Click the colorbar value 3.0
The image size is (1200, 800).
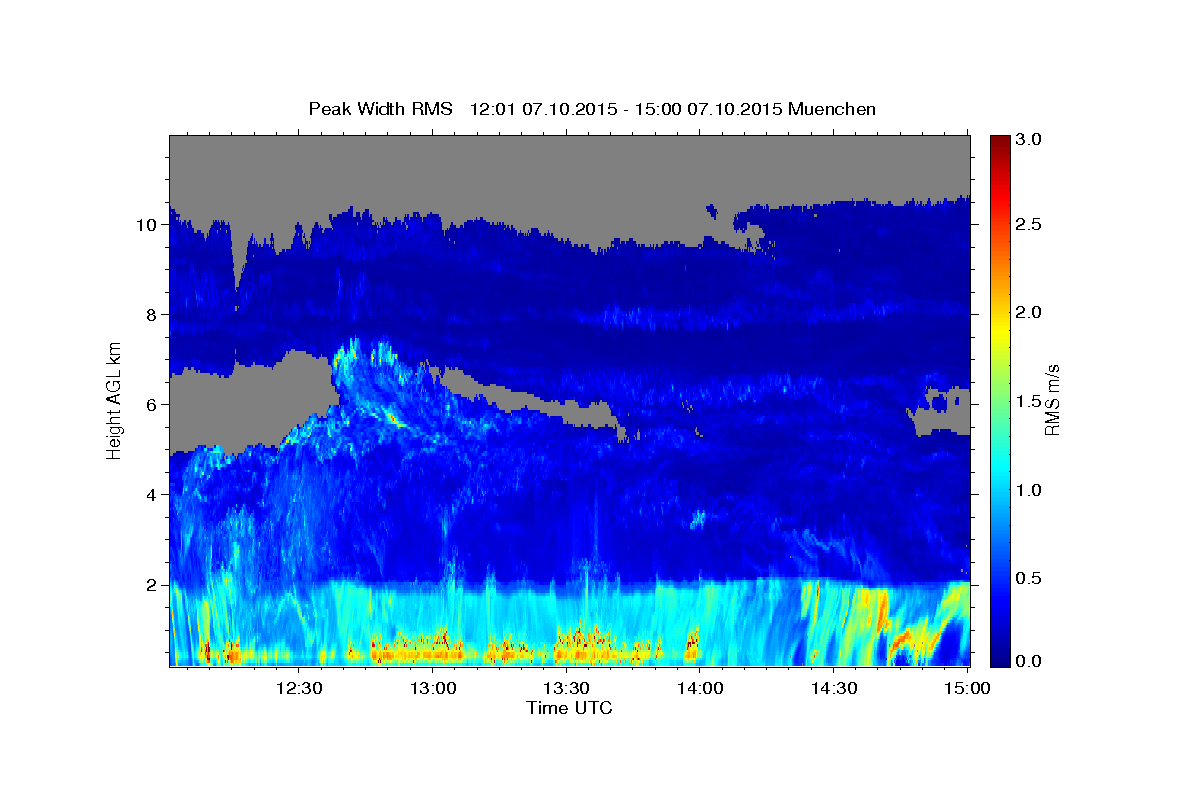pos(1030,140)
